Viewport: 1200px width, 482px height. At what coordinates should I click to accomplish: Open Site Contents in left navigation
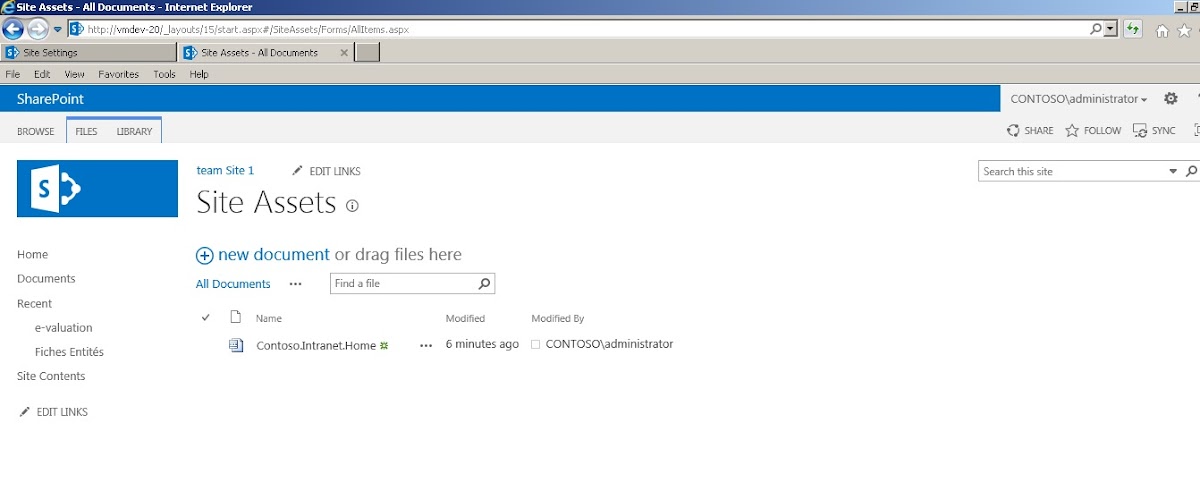tap(51, 376)
